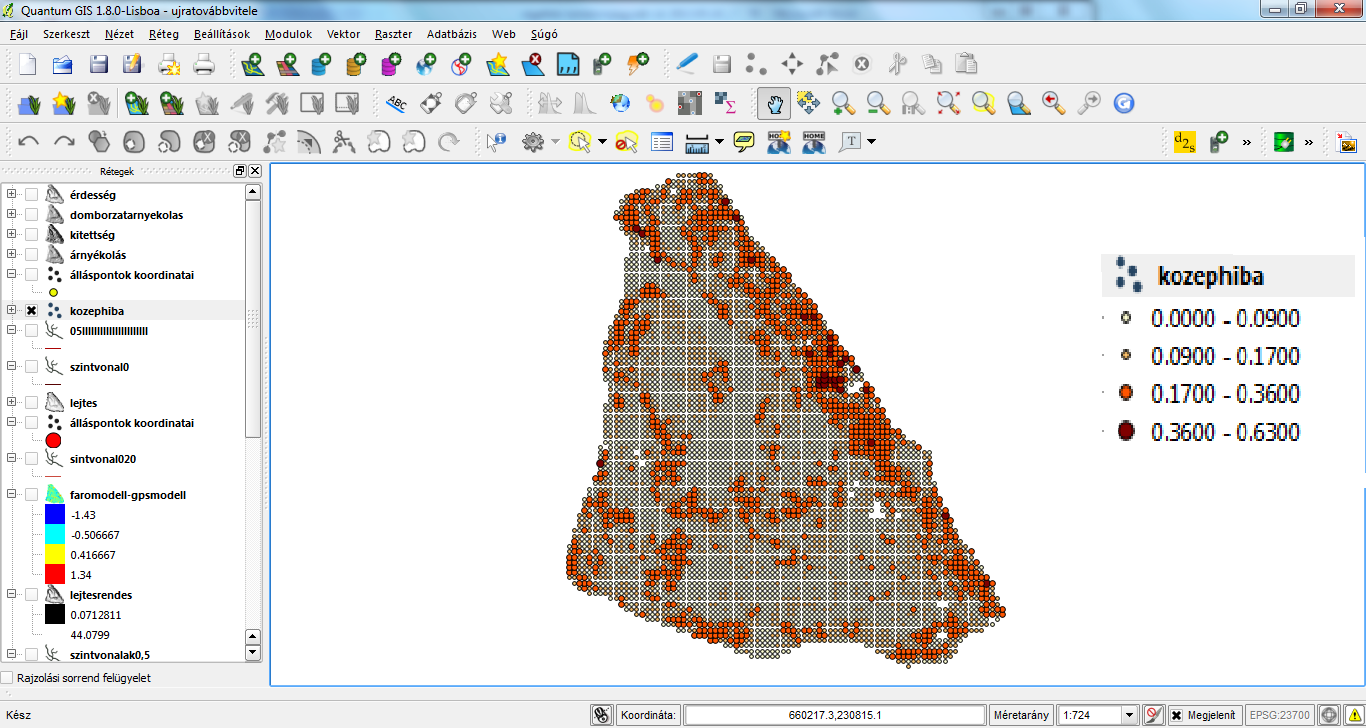Float the Rétegek panel with its undock button
The image size is (1366, 728).
click(240, 171)
